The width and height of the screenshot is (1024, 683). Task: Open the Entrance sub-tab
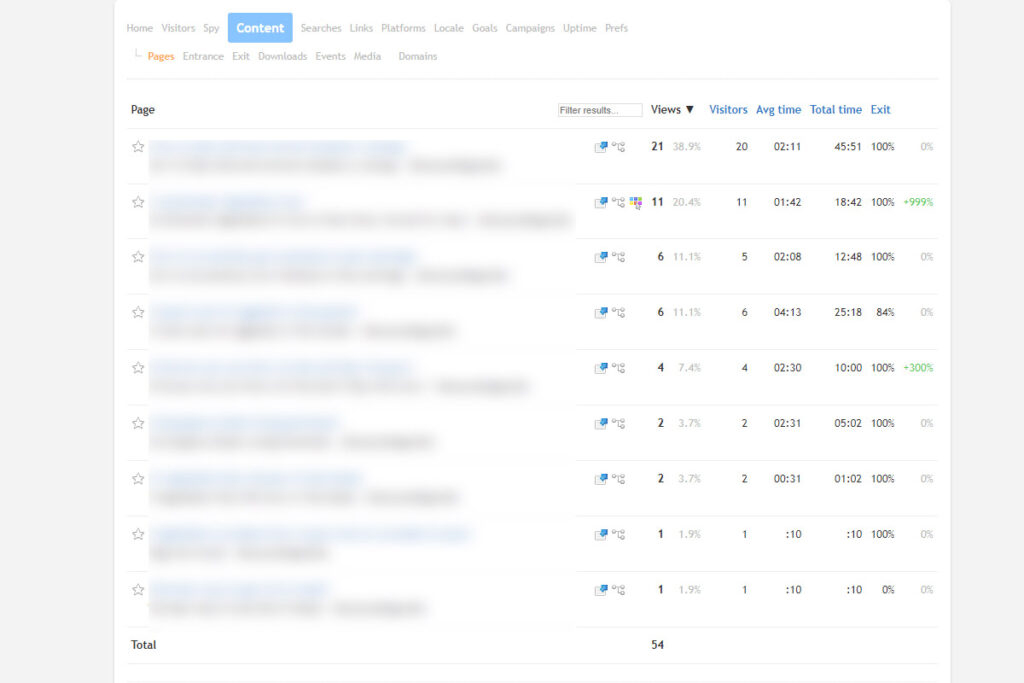click(203, 57)
